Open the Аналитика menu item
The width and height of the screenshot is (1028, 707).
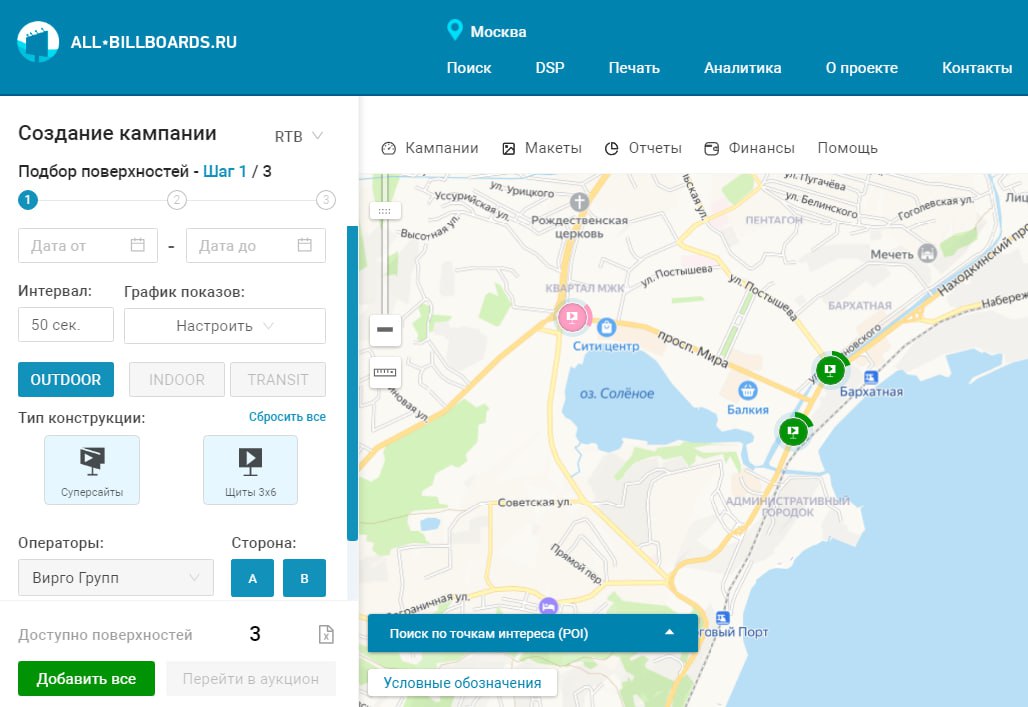coord(743,68)
